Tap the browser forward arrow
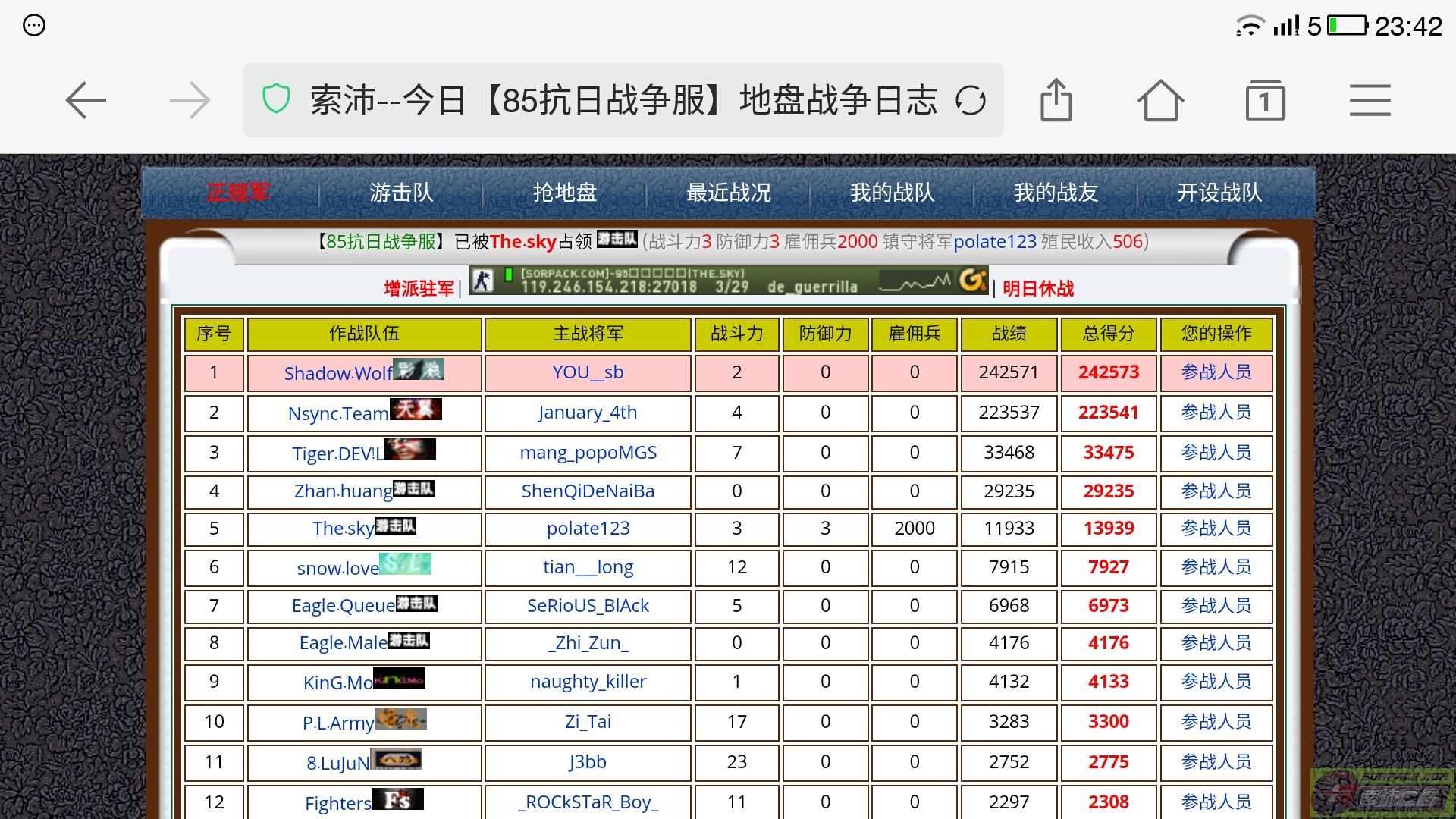Viewport: 1456px width, 819px height. pyautogui.click(x=190, y=100)
